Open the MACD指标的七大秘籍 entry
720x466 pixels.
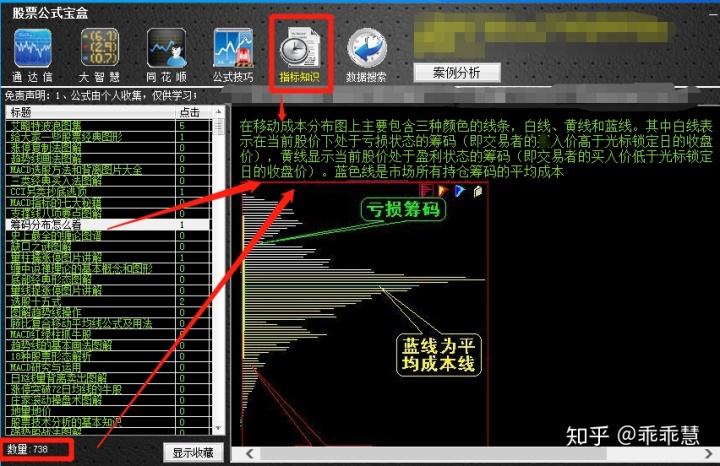pos(108,202)
